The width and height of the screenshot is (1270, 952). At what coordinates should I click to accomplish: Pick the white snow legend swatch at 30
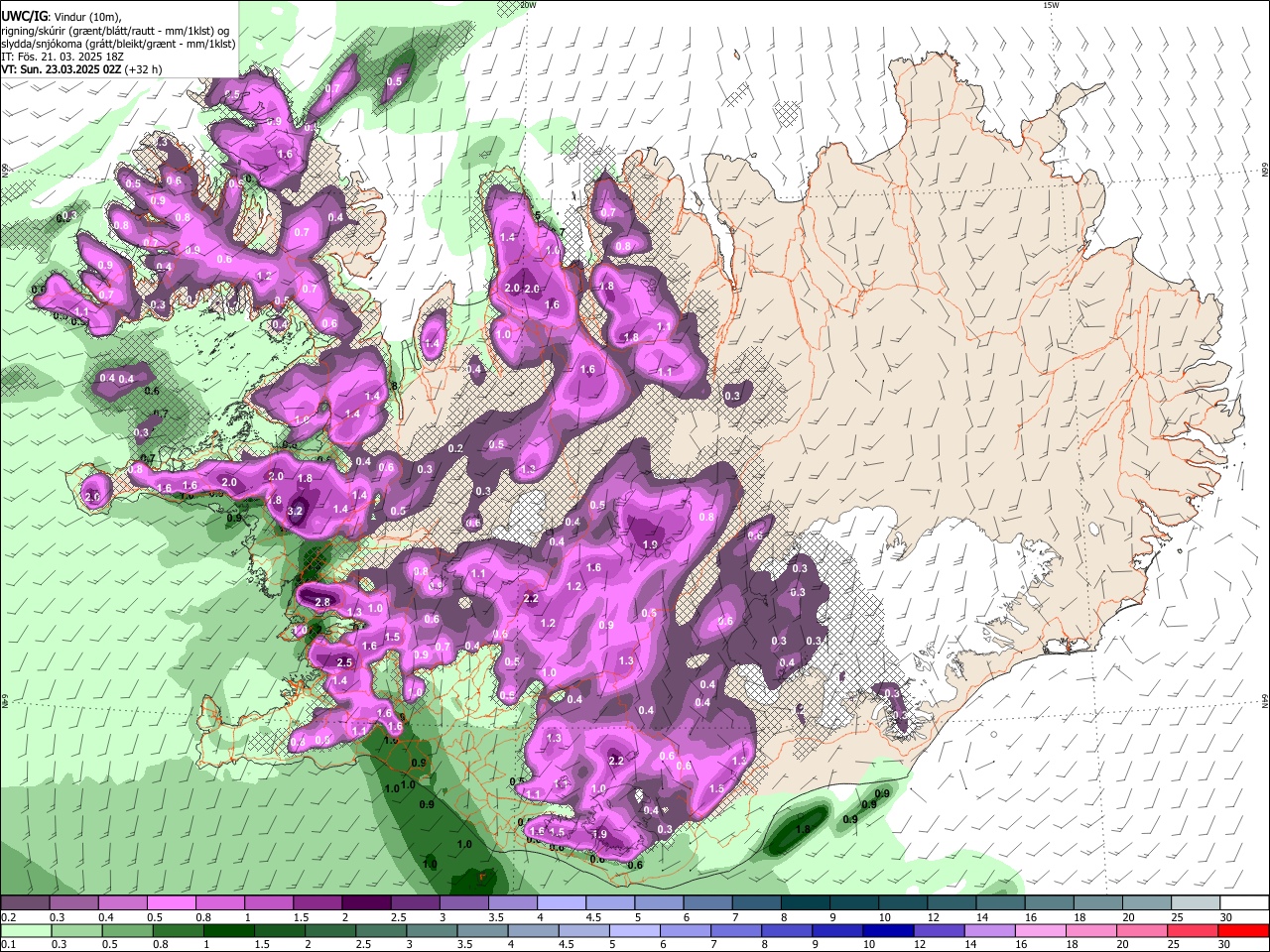tap(1244, 903)
